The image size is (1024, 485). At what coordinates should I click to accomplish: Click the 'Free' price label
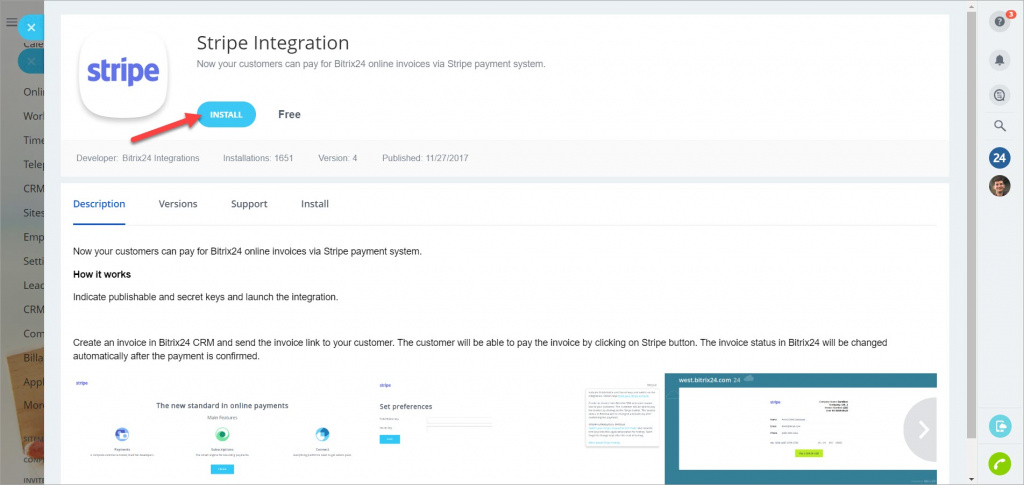289,114
